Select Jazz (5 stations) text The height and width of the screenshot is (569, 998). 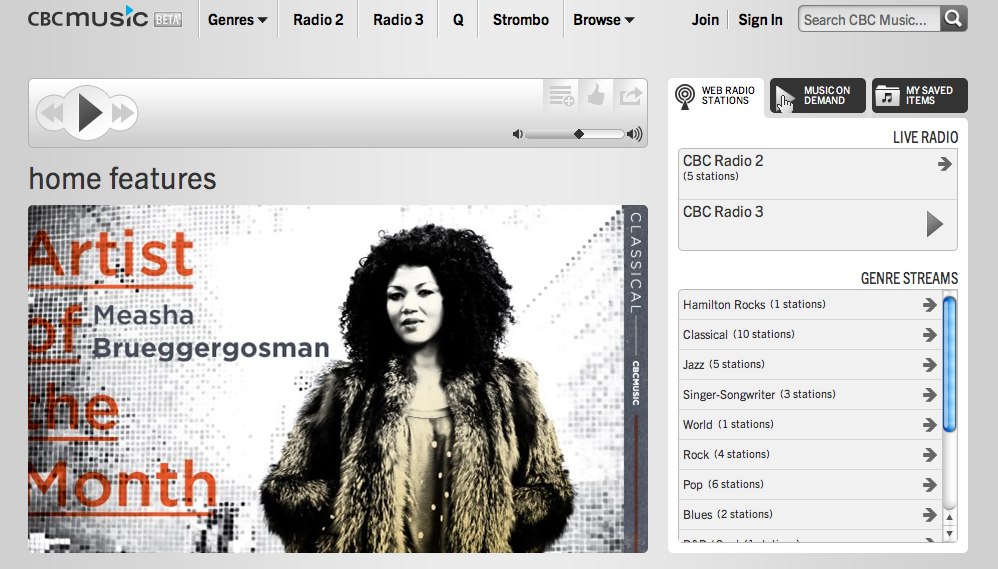[724, 365]
